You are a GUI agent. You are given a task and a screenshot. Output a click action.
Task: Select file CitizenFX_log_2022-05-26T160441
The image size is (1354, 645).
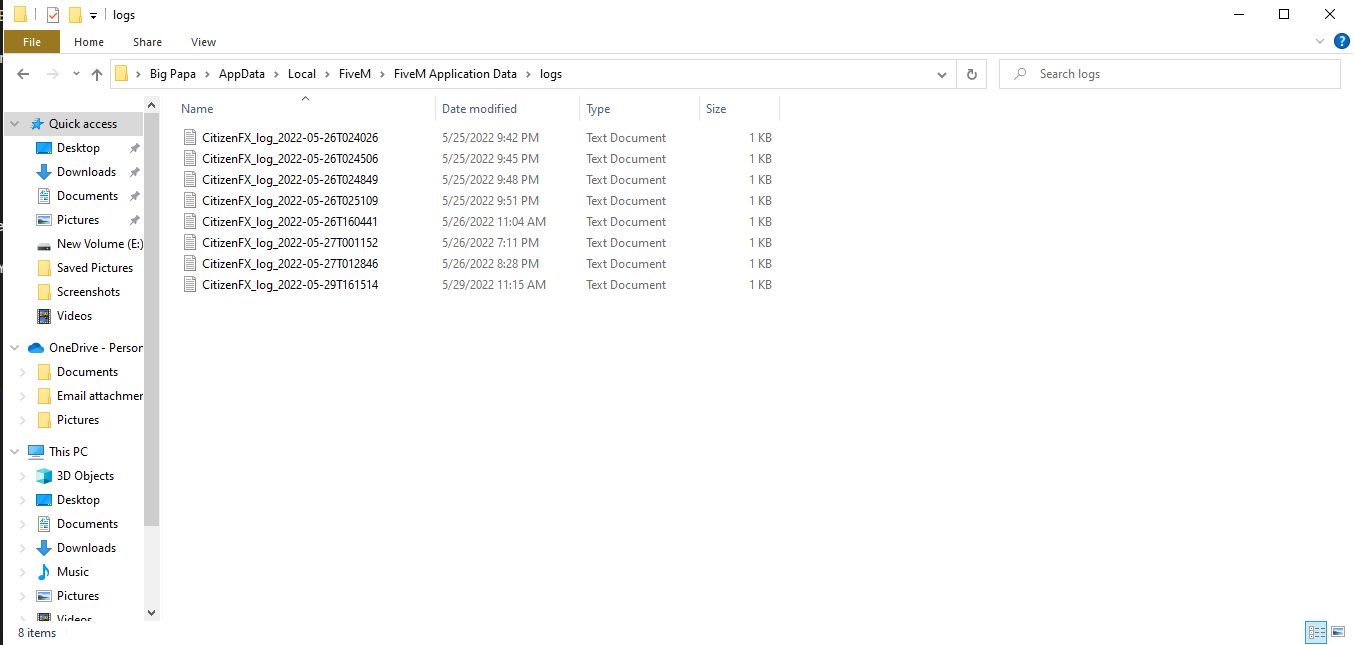[x=290, y=222]
